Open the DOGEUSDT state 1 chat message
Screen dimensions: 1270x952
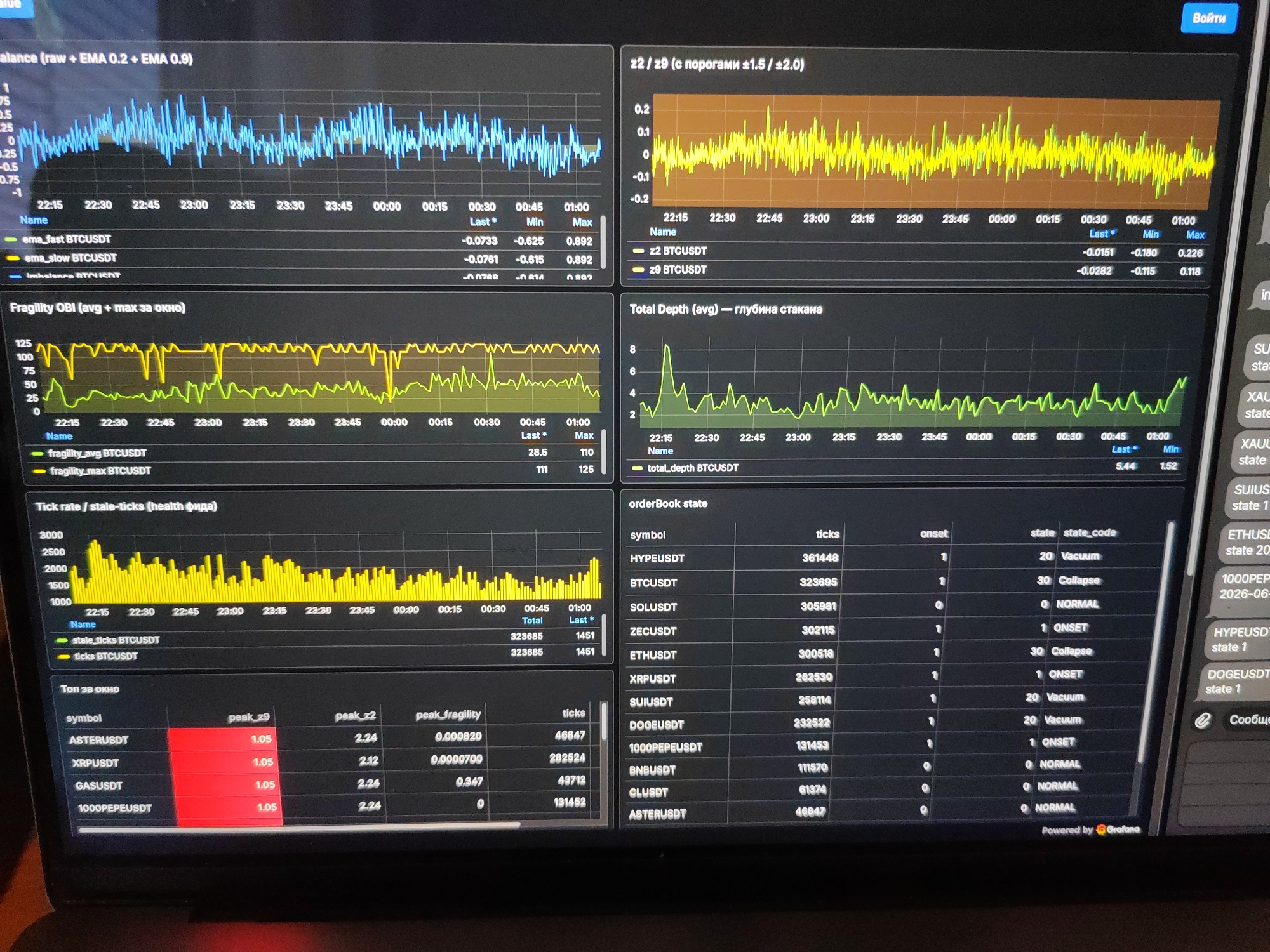click(1234, 681)
